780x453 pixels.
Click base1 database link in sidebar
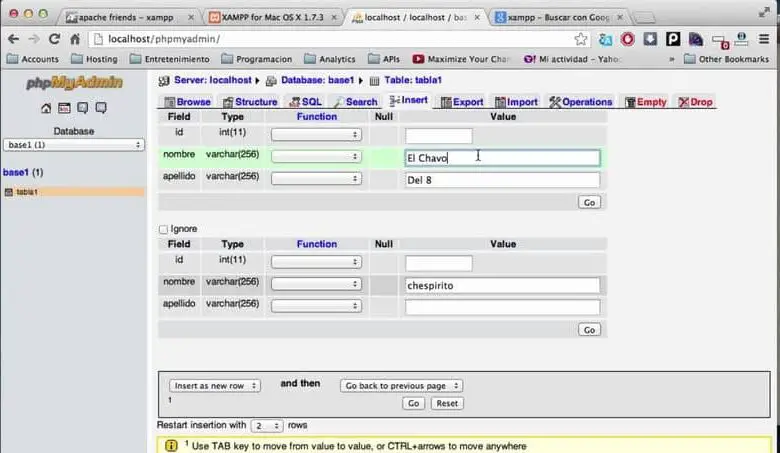[x=15, y=173]
